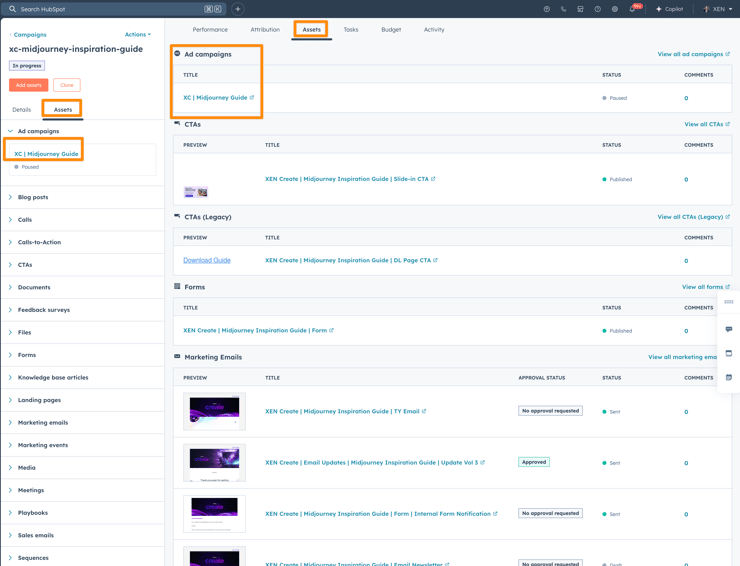740x566 pixels.
Task: Expand the Calls-to-Action section
Action: pos(40,242)
